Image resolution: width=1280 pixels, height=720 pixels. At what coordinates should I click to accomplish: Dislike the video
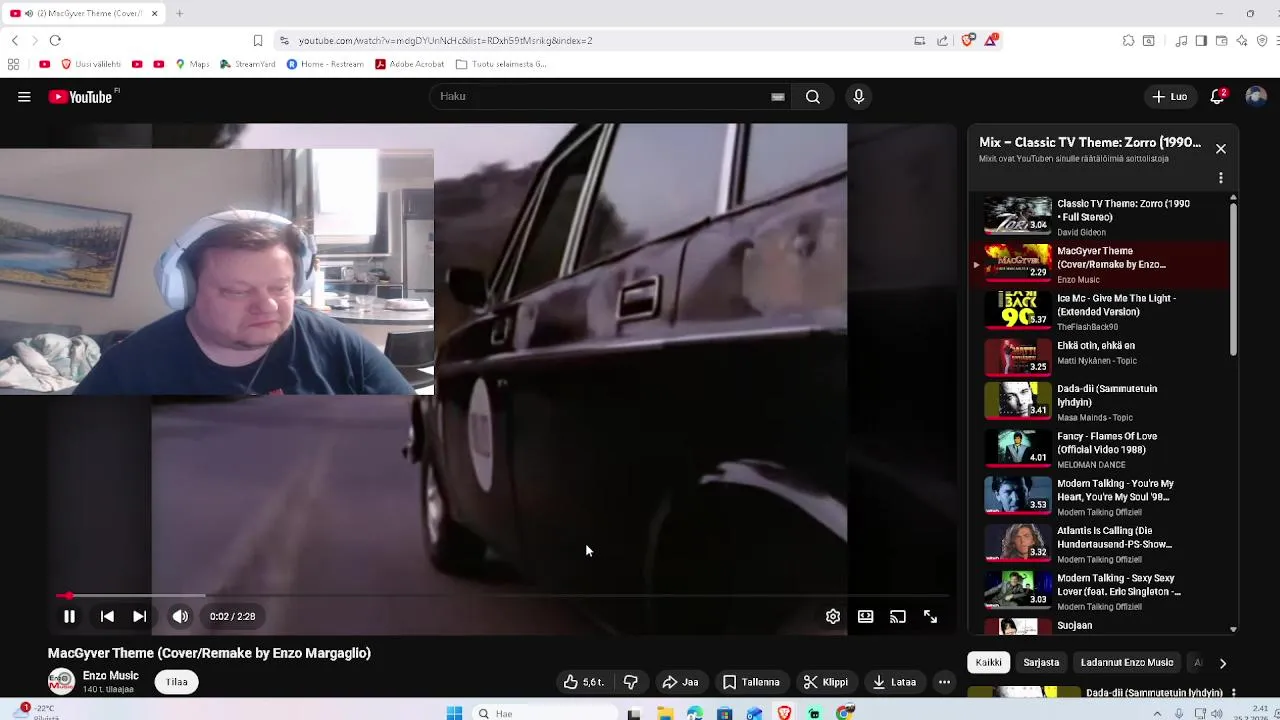click(x=631, y=682)
